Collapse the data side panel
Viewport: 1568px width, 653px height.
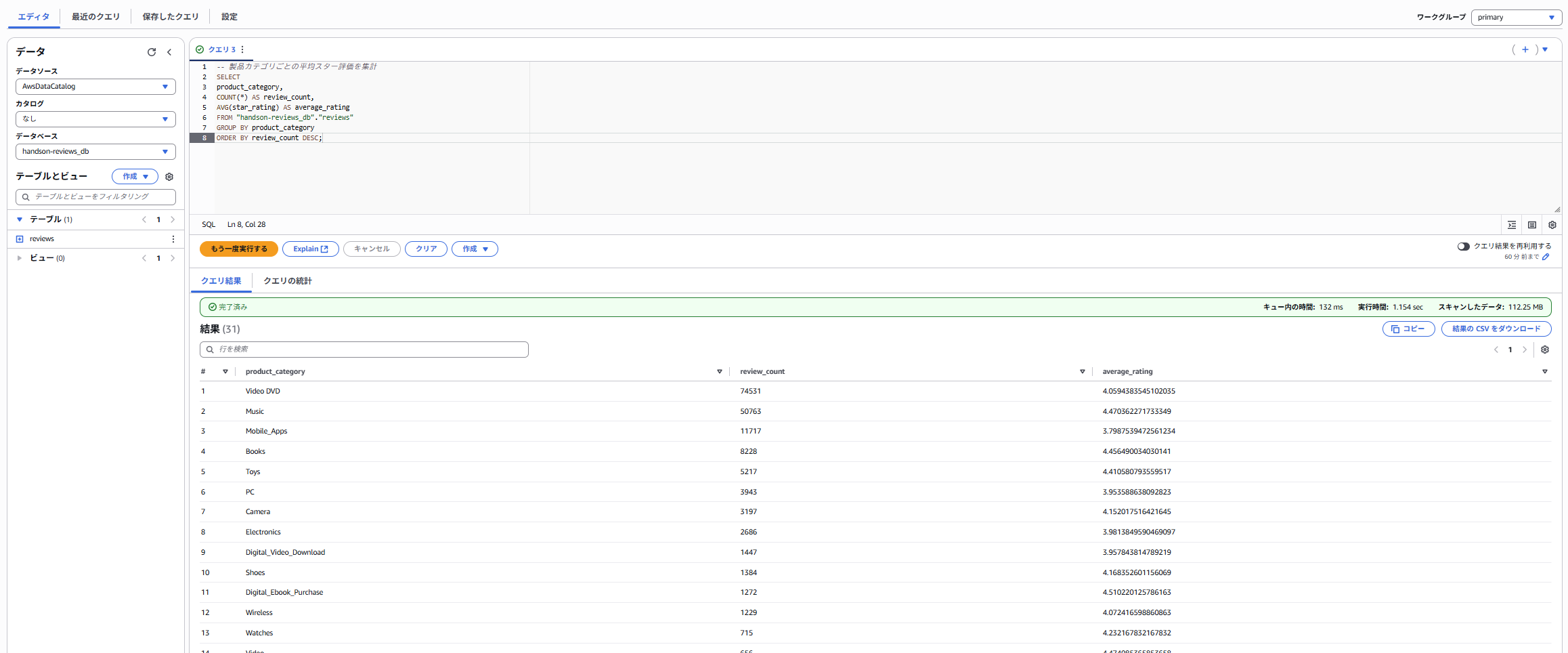[x=169, y=52]
